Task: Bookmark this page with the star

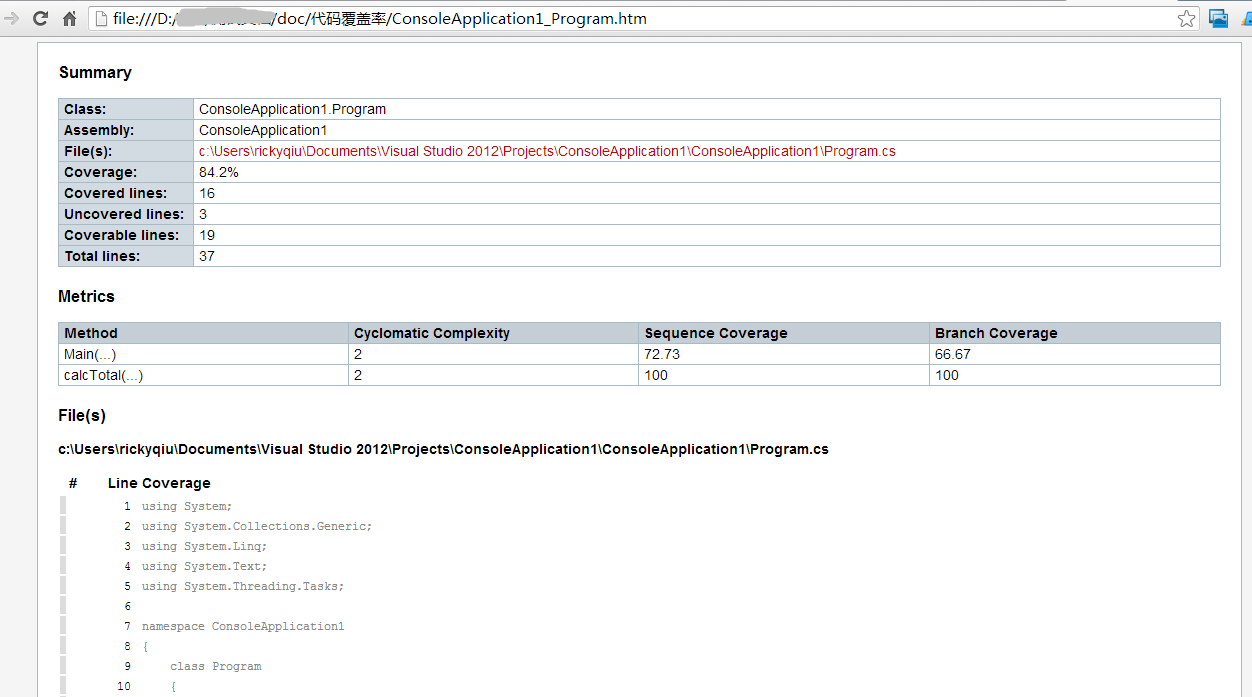Action: pyautogui.click(x=1186, y=19)
